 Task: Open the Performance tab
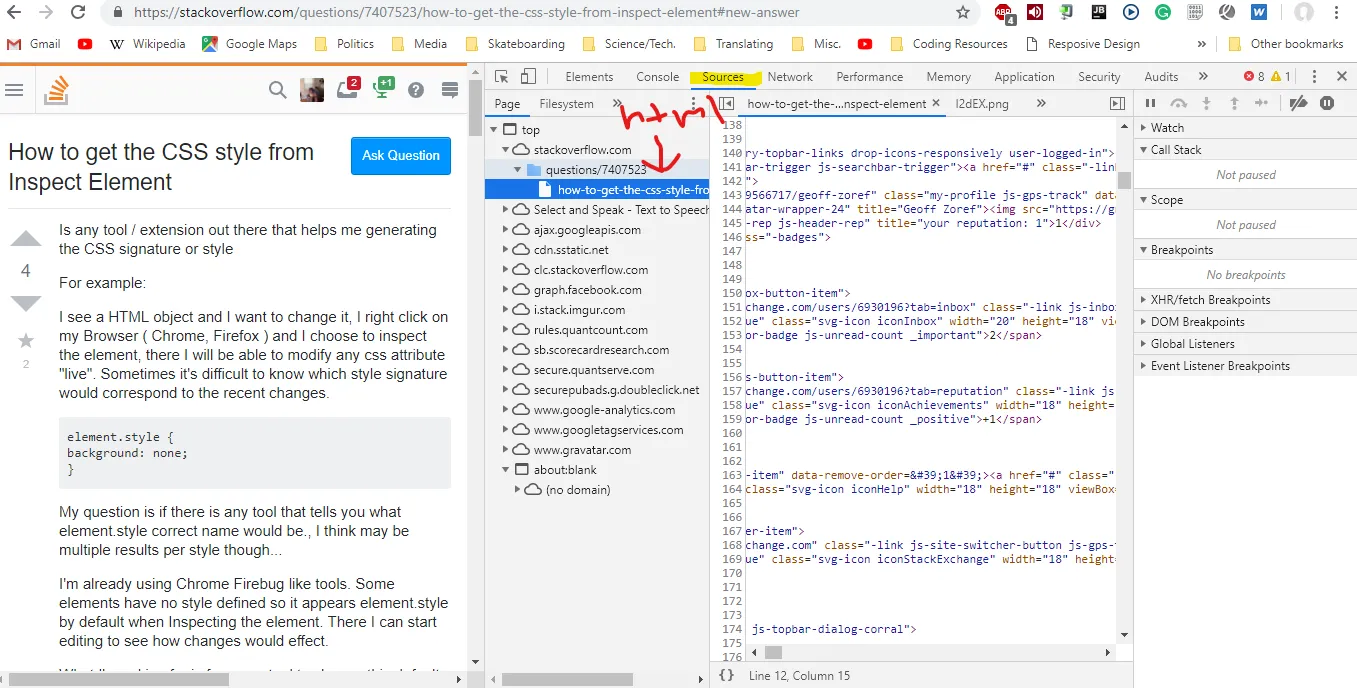(x=870, y=77)
